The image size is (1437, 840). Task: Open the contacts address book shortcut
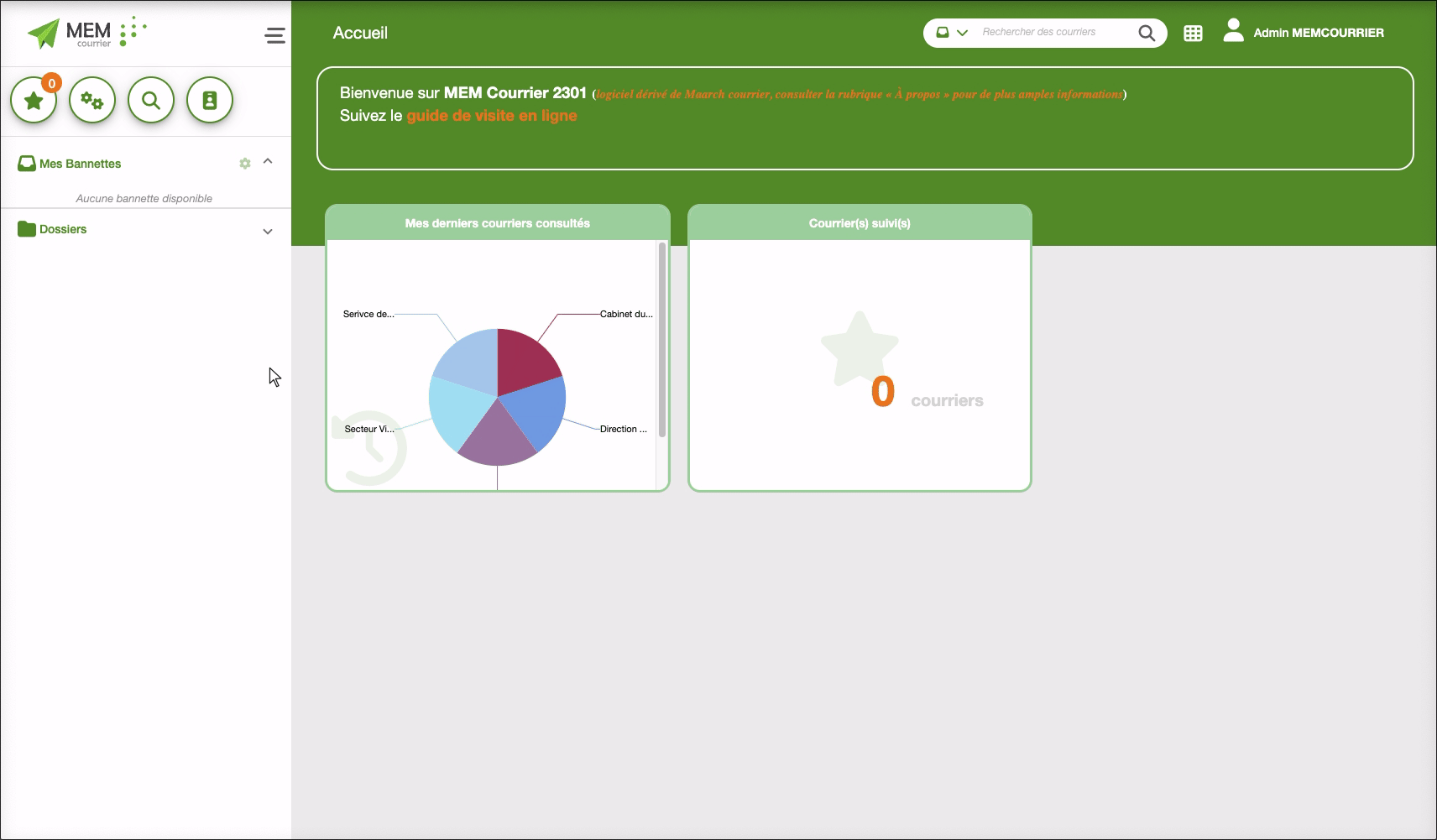pos(210,101)
